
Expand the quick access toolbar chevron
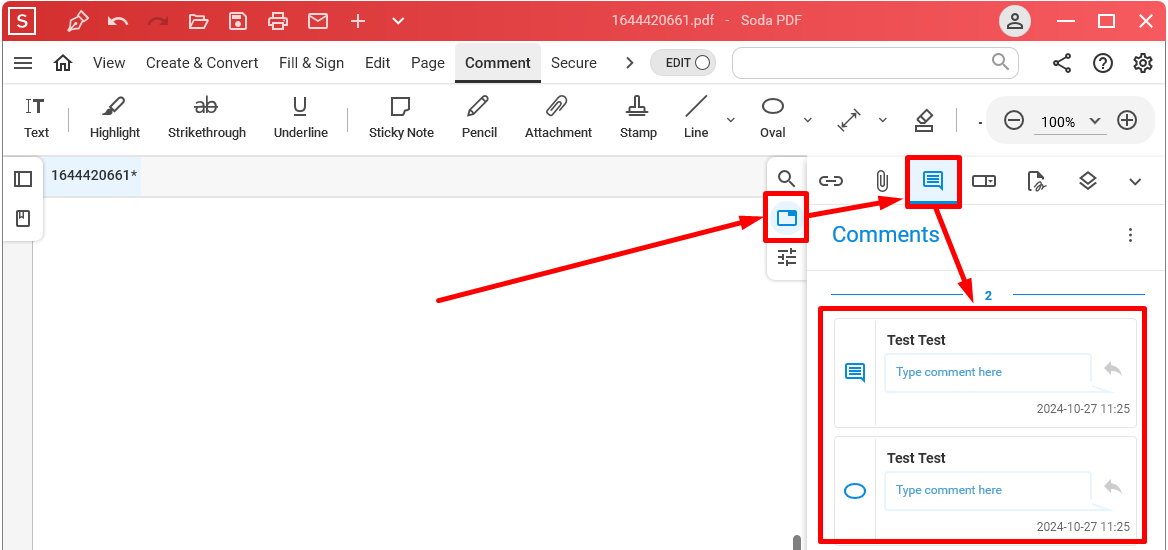399,21
